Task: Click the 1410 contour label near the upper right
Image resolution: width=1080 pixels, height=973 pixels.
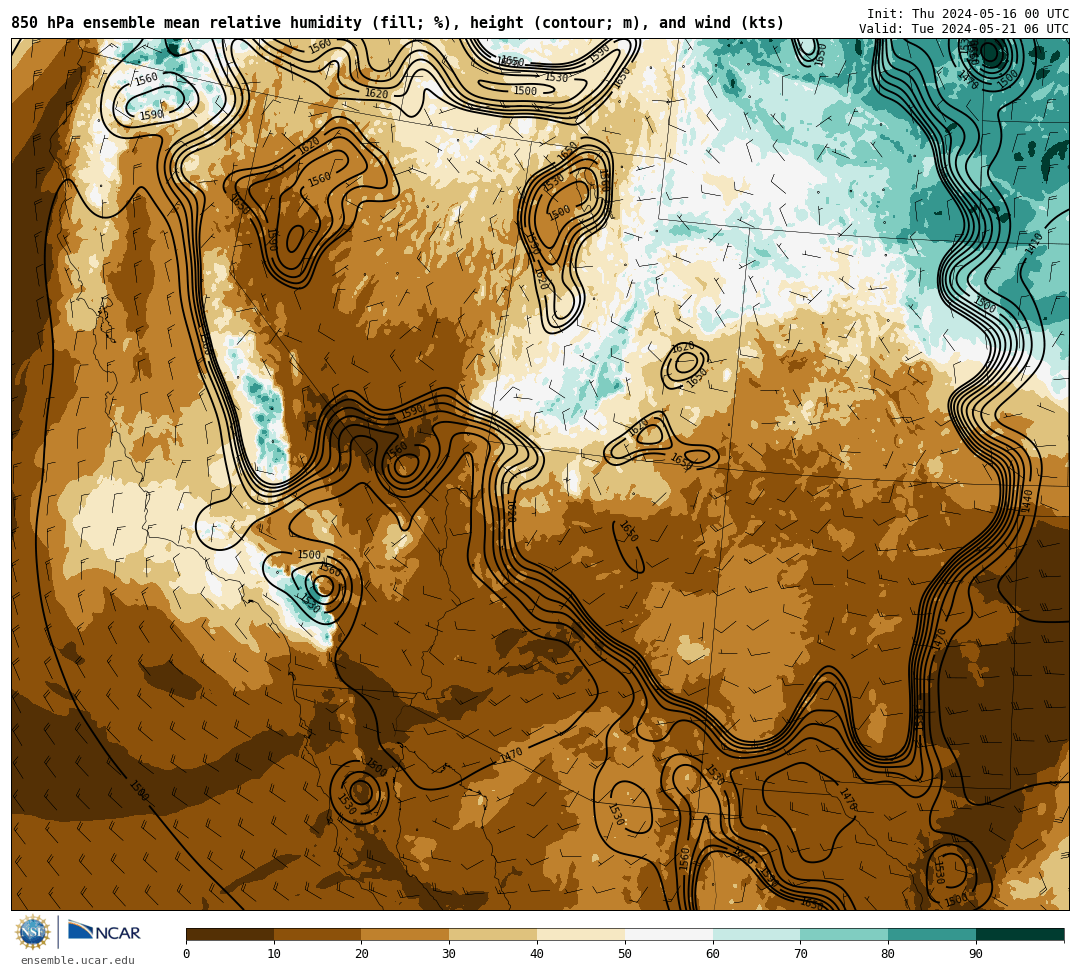Action: [1034, 242]
